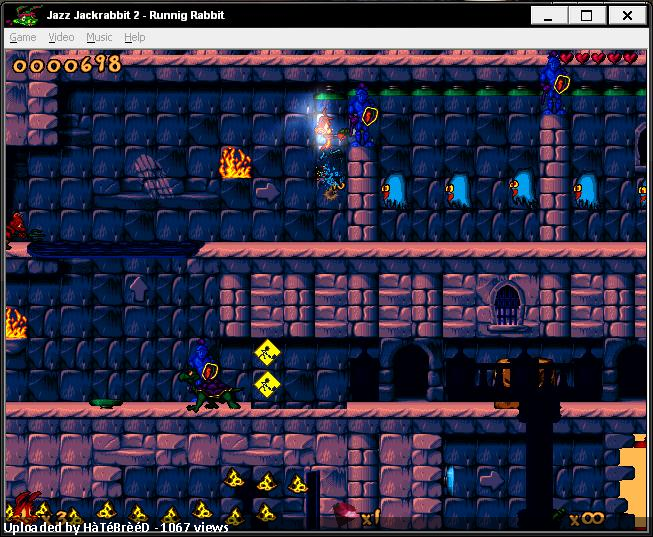The height and width of the screenshot is (537, 653).
Task: Open the Video menu
Action: tap(61, 37)
